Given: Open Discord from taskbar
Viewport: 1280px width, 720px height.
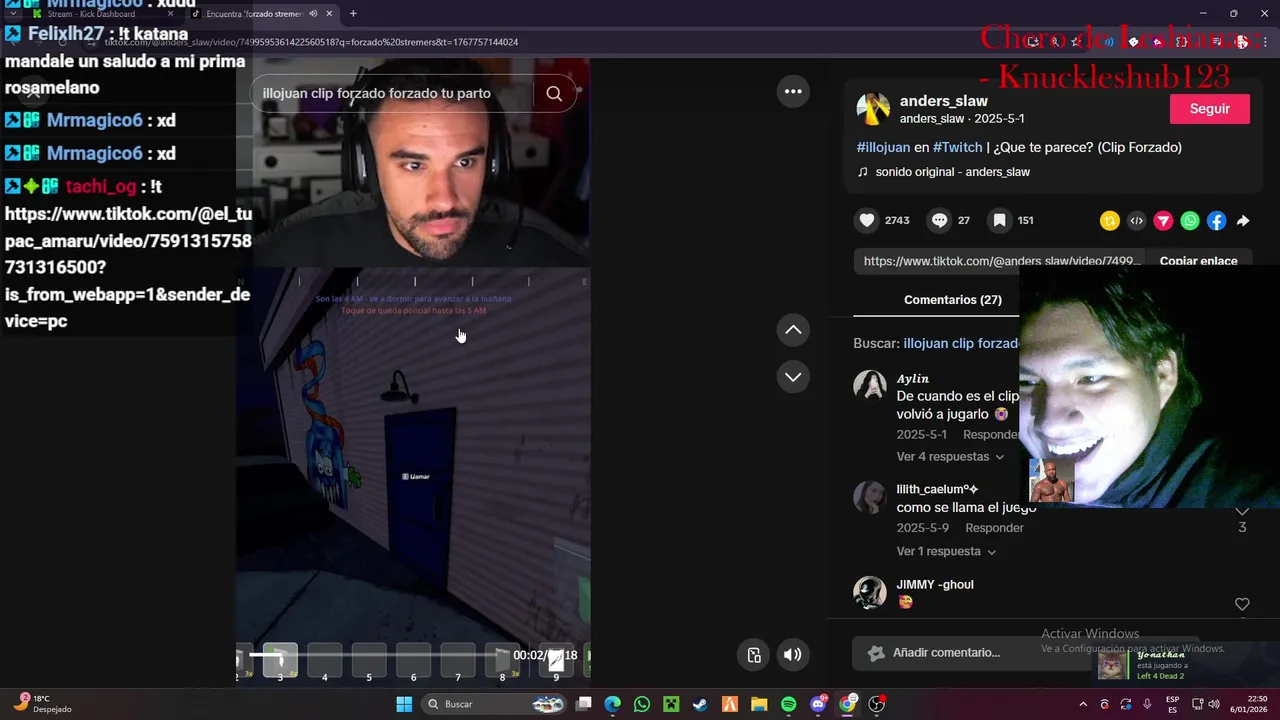Looking at the screenshot, I should (x=818, y=704).
